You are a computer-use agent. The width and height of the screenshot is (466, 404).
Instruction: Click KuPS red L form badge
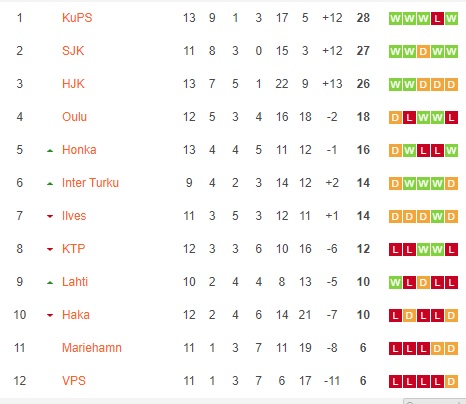pyautogui.click(x=437, y=18)
